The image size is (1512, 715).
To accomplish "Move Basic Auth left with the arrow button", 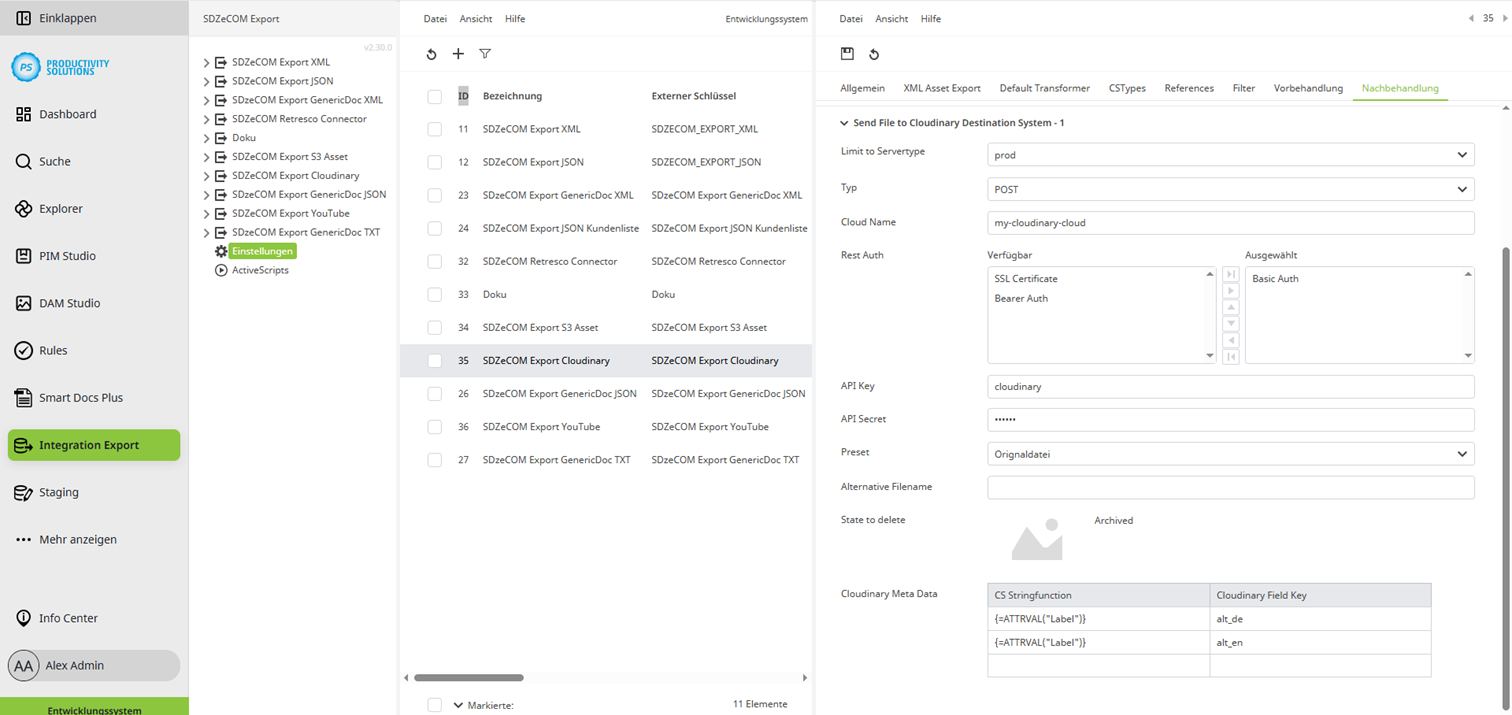I will click(1231, 339).
